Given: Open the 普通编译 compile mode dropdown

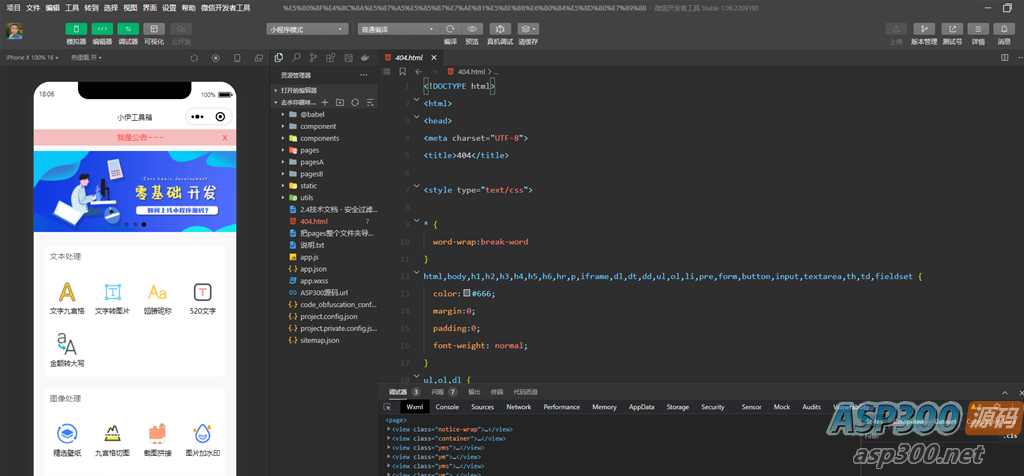Looking at the screenshot, I should click(x=397, y=29).
